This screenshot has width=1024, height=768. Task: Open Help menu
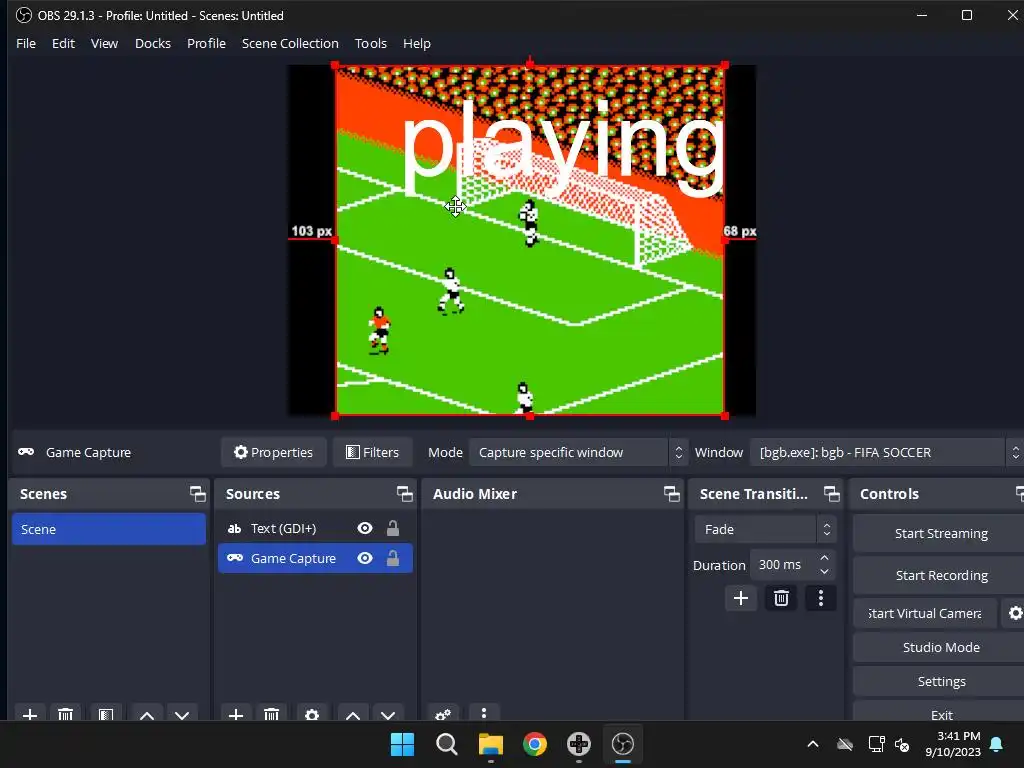[417, 43]
